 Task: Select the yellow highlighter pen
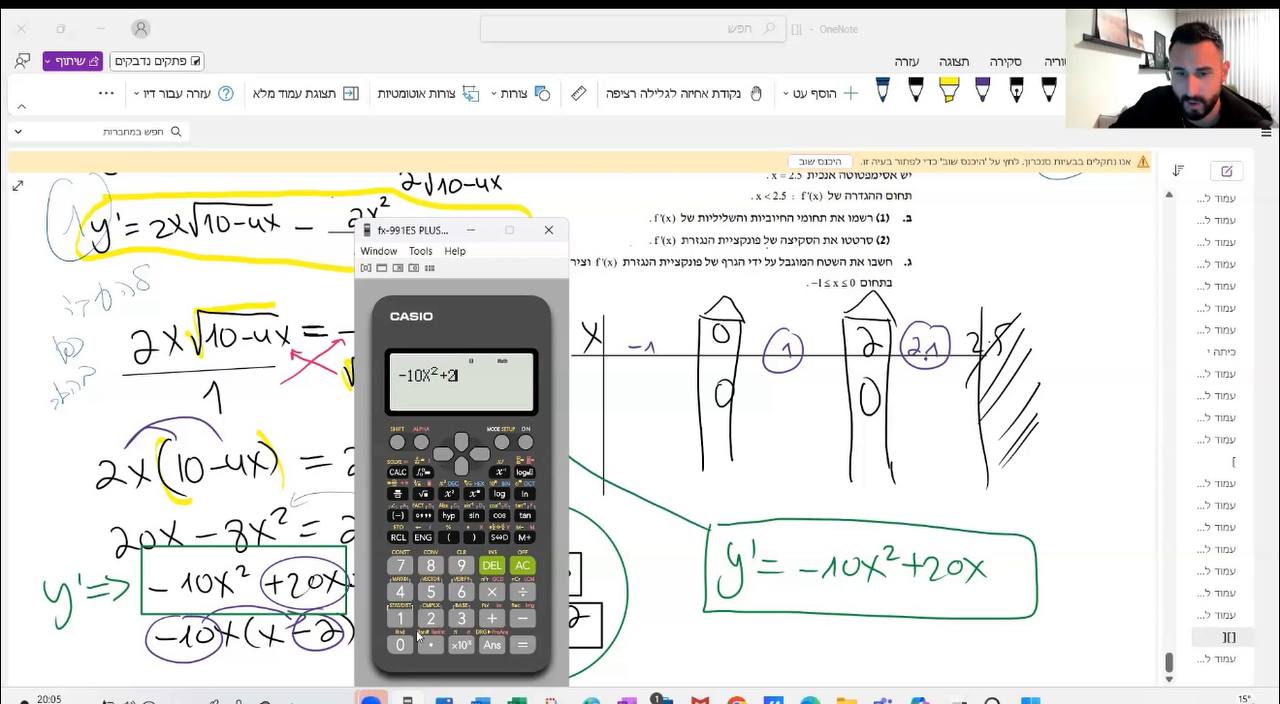point(949,91)
